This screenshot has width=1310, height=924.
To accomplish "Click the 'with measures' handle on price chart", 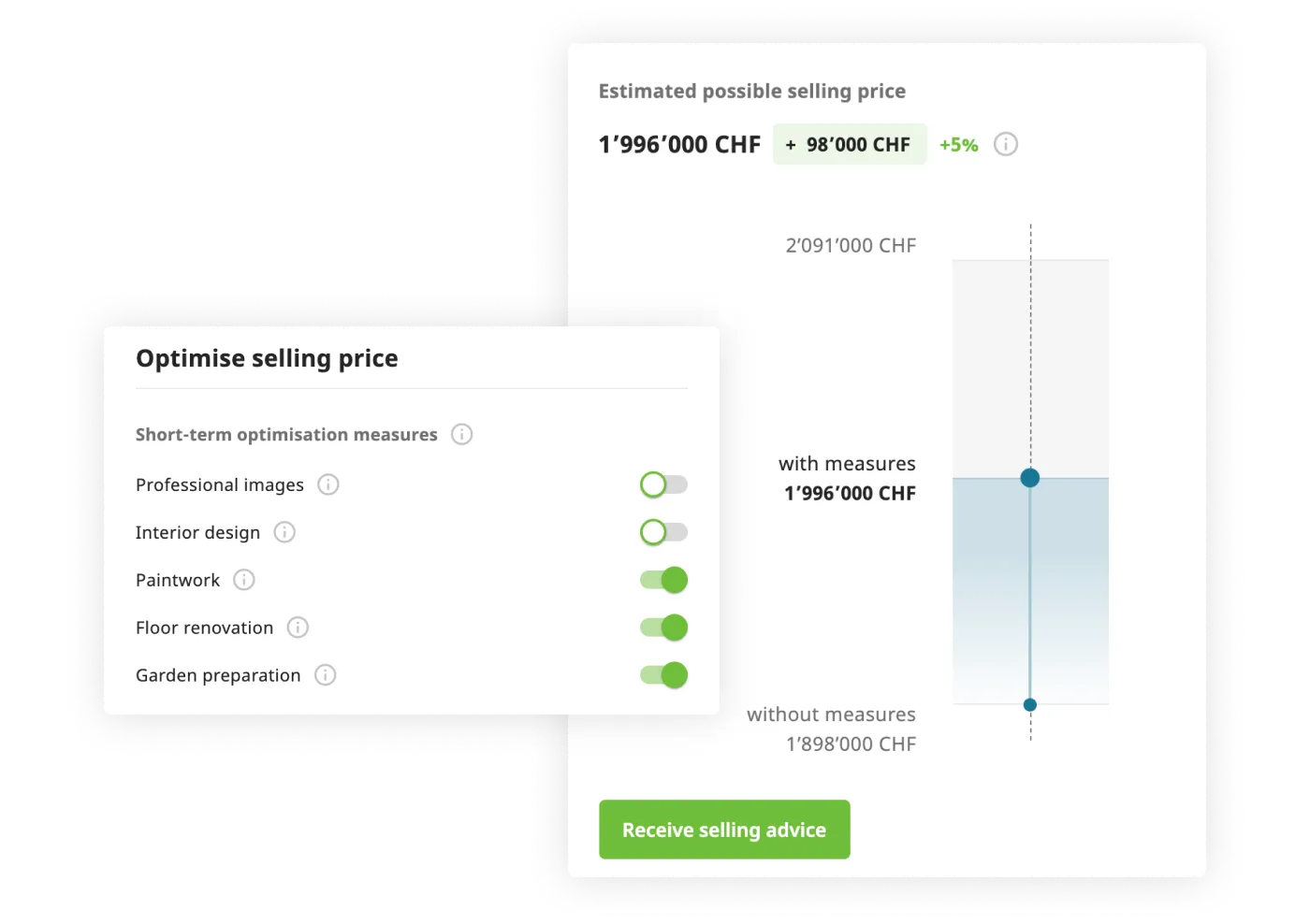I will [1030, 478].
